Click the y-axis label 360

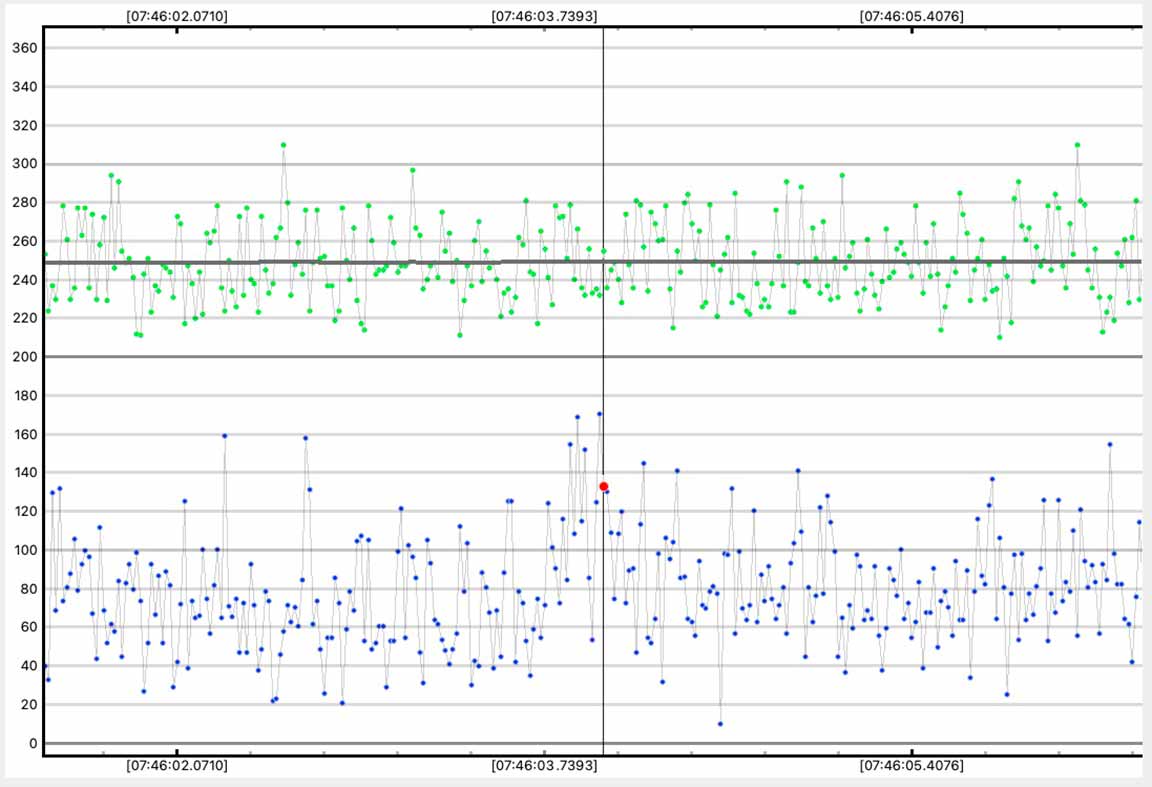tap(24, 48)
